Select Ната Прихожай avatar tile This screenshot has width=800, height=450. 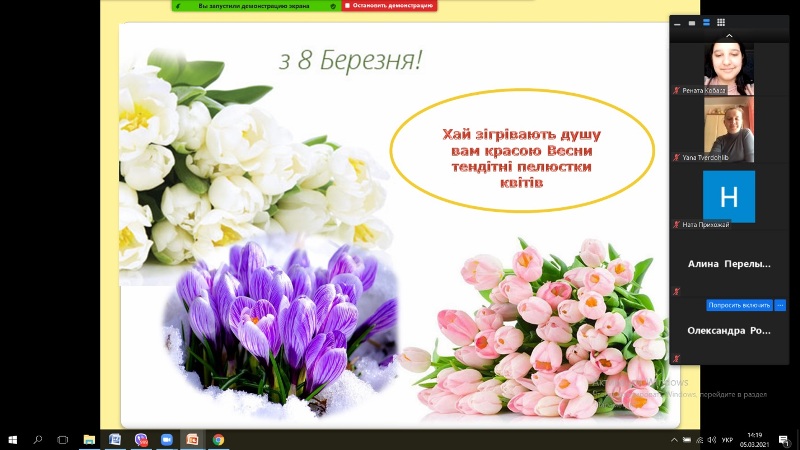[x=729, y=196]
